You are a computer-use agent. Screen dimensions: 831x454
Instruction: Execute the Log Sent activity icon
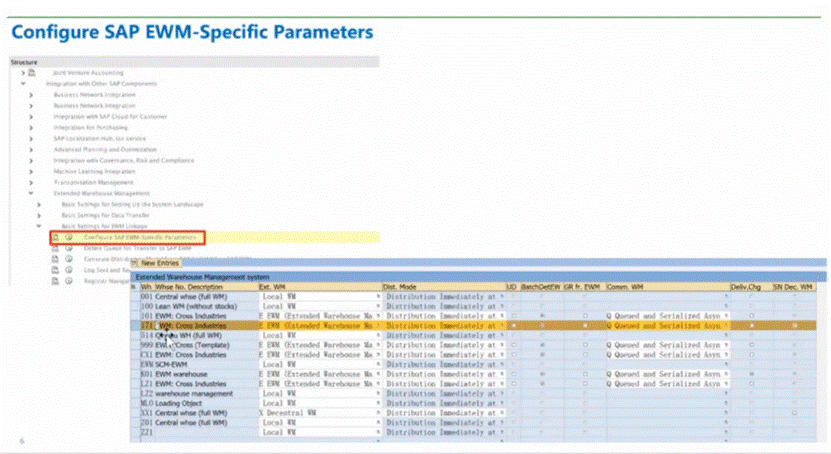[x=69, y=270]
